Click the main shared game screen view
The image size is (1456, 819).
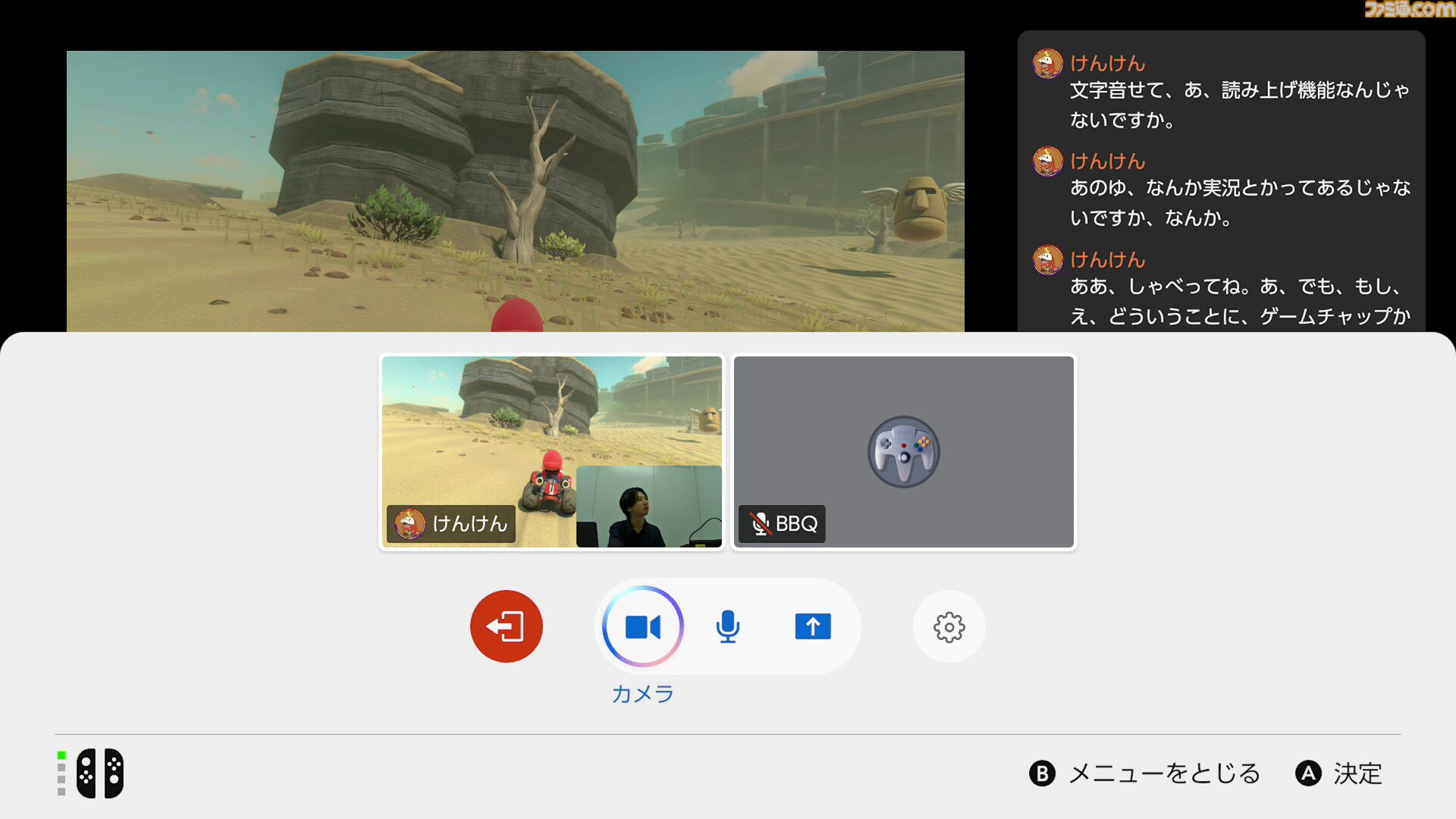516,191
